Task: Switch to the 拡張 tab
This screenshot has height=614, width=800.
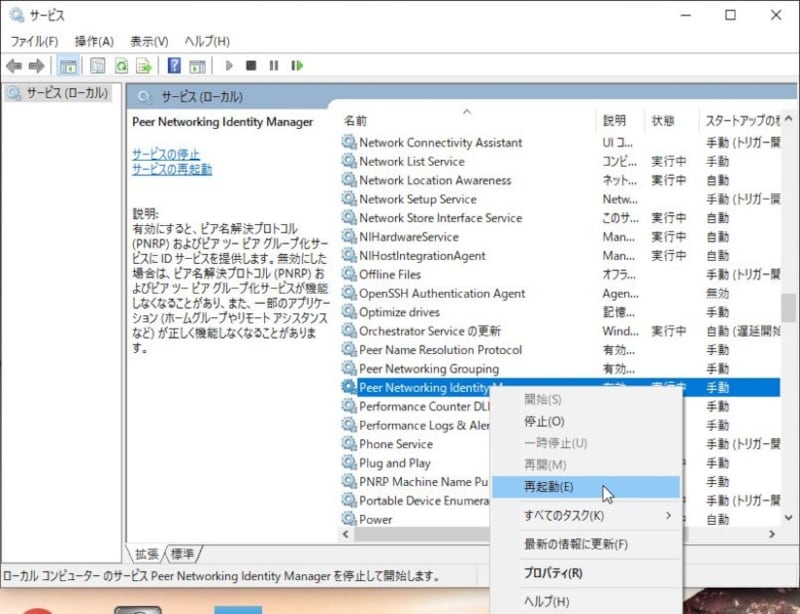Action: click(146, 553)
